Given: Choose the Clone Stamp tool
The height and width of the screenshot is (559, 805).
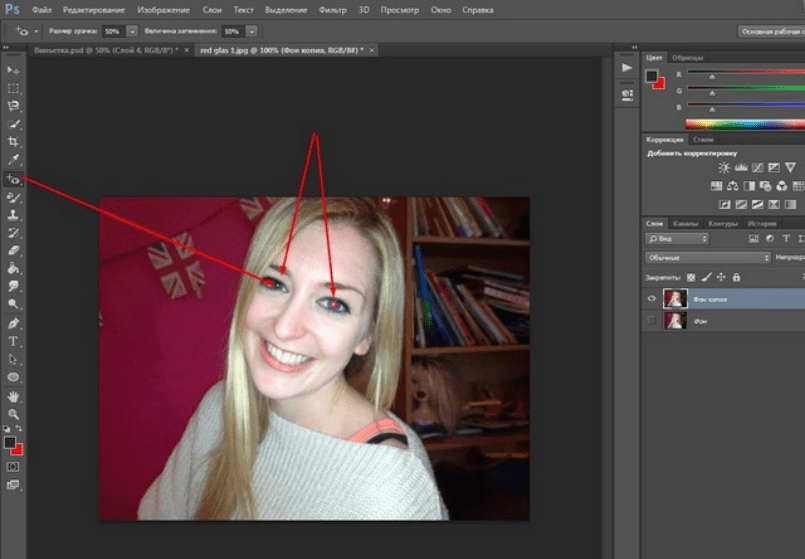Looking at the screenshot, I should (x=14, y=214).
